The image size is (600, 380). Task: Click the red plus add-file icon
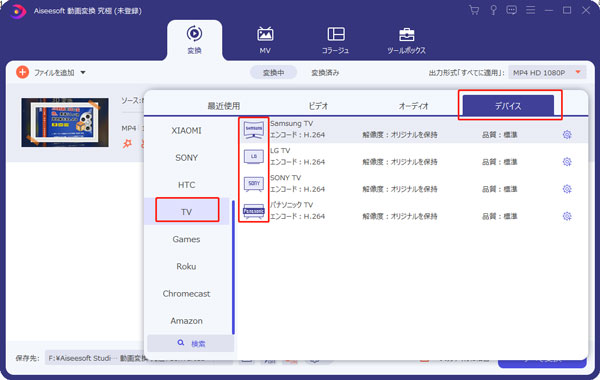pyautogui.click(x=23, y=72)
